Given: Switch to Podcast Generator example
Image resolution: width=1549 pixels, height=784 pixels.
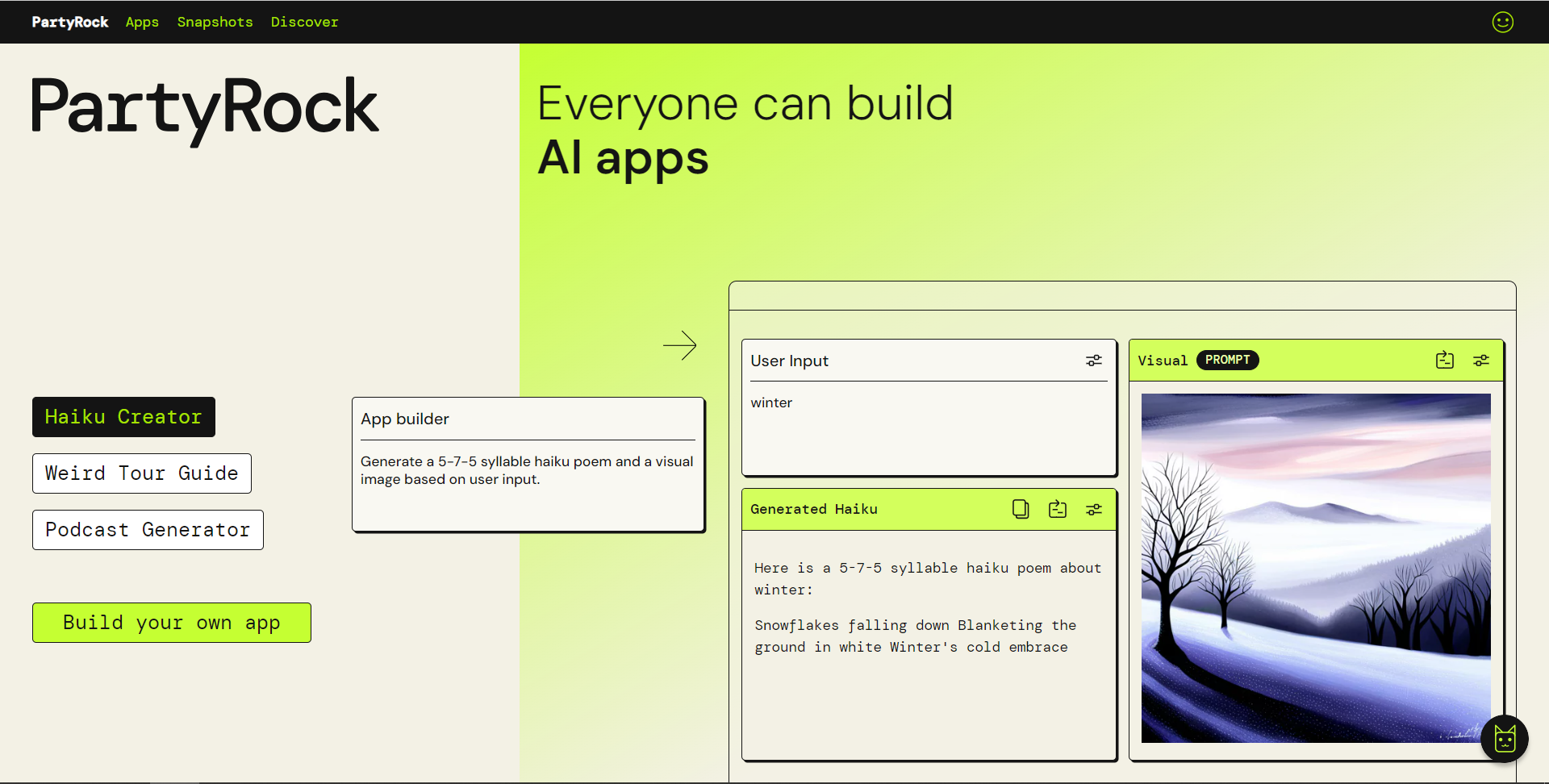Looking at the screenshot, I should 148,530.
